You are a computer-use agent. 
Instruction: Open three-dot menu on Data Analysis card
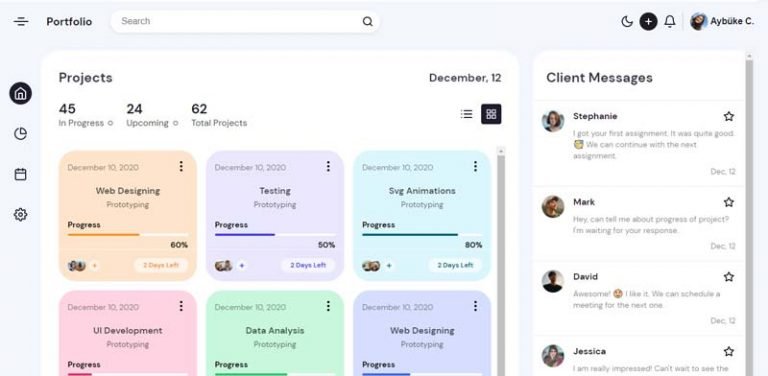point(328,306)
